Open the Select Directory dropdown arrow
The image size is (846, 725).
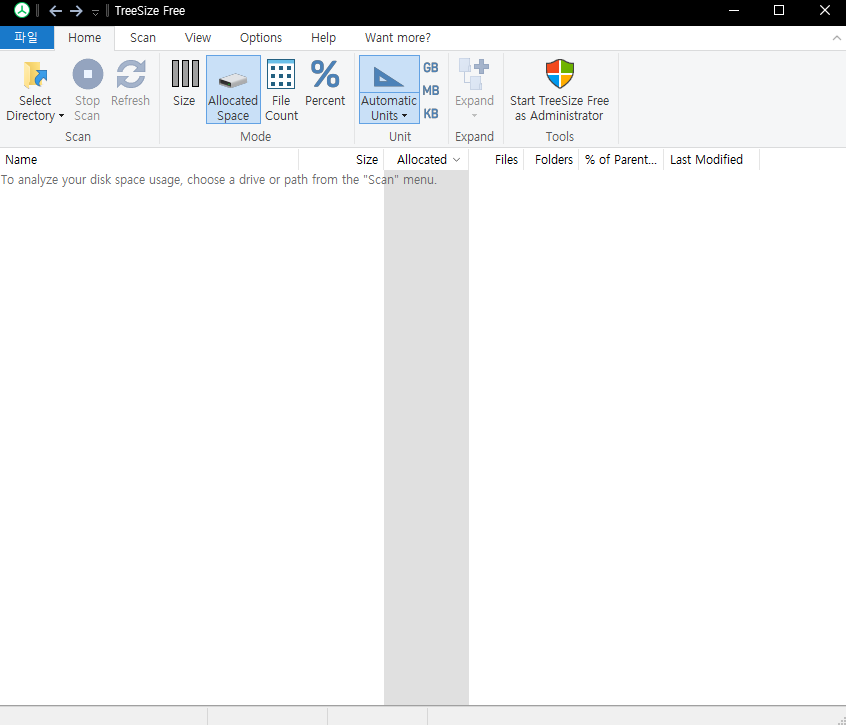tap(62, 116)
